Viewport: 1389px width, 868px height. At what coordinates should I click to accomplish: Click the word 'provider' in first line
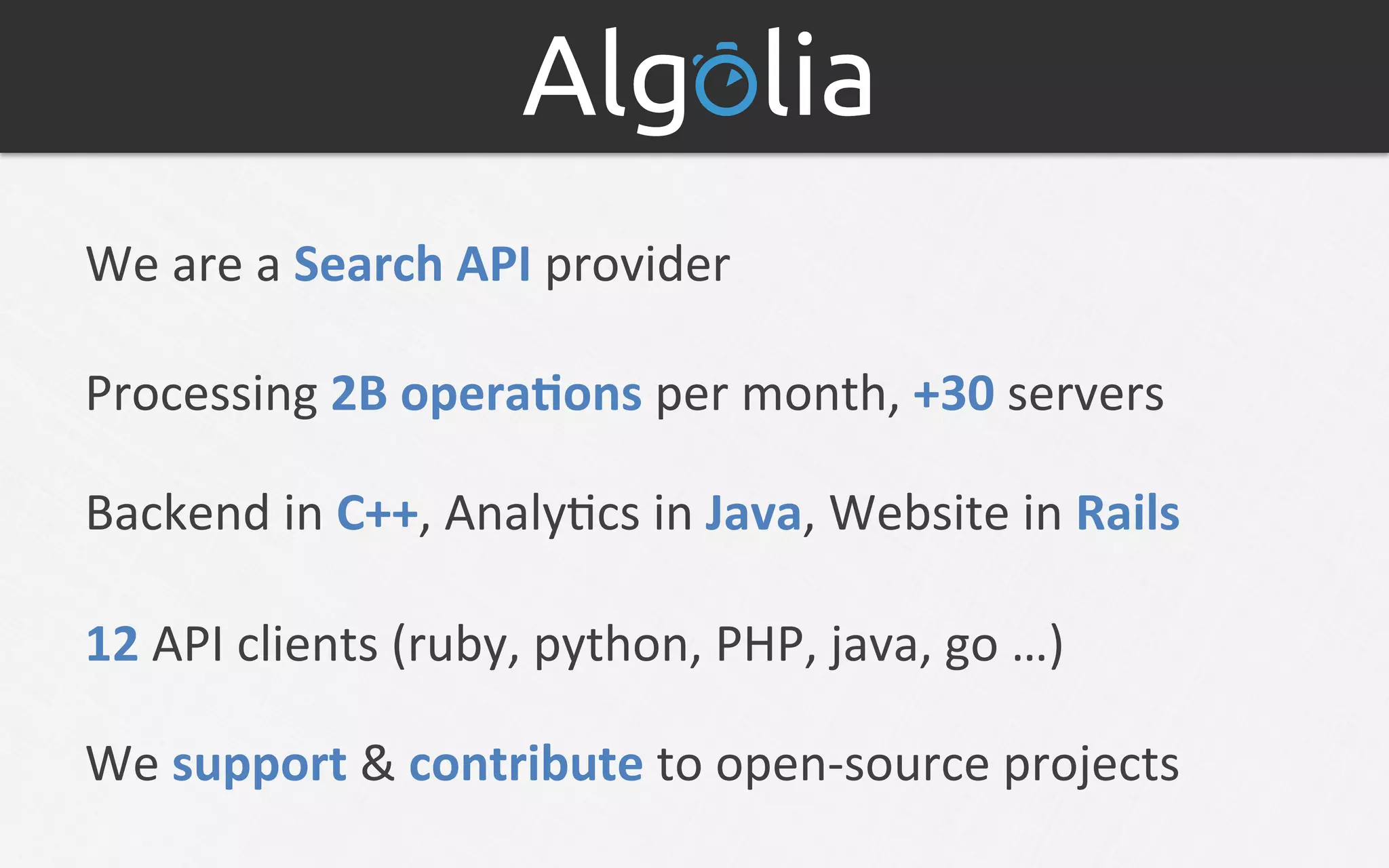638,265
